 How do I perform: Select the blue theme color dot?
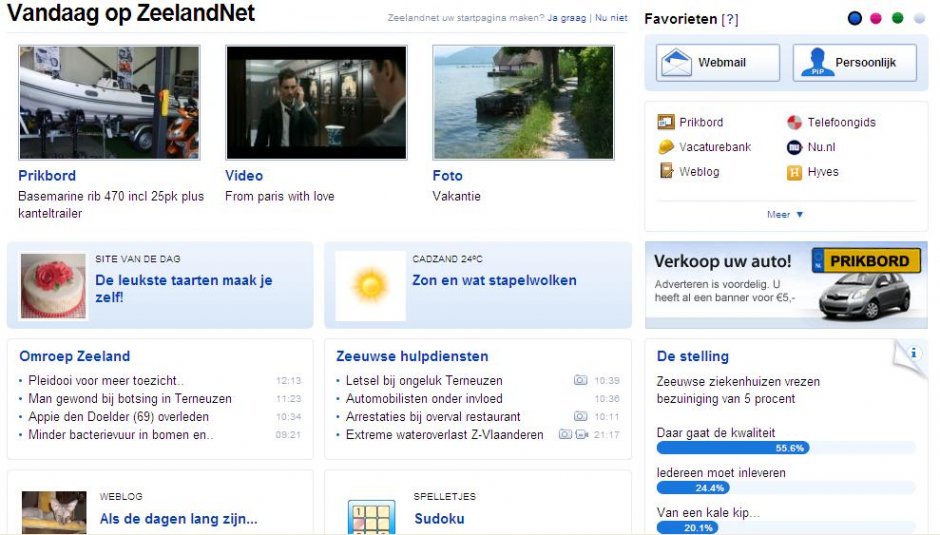point(855,19)
